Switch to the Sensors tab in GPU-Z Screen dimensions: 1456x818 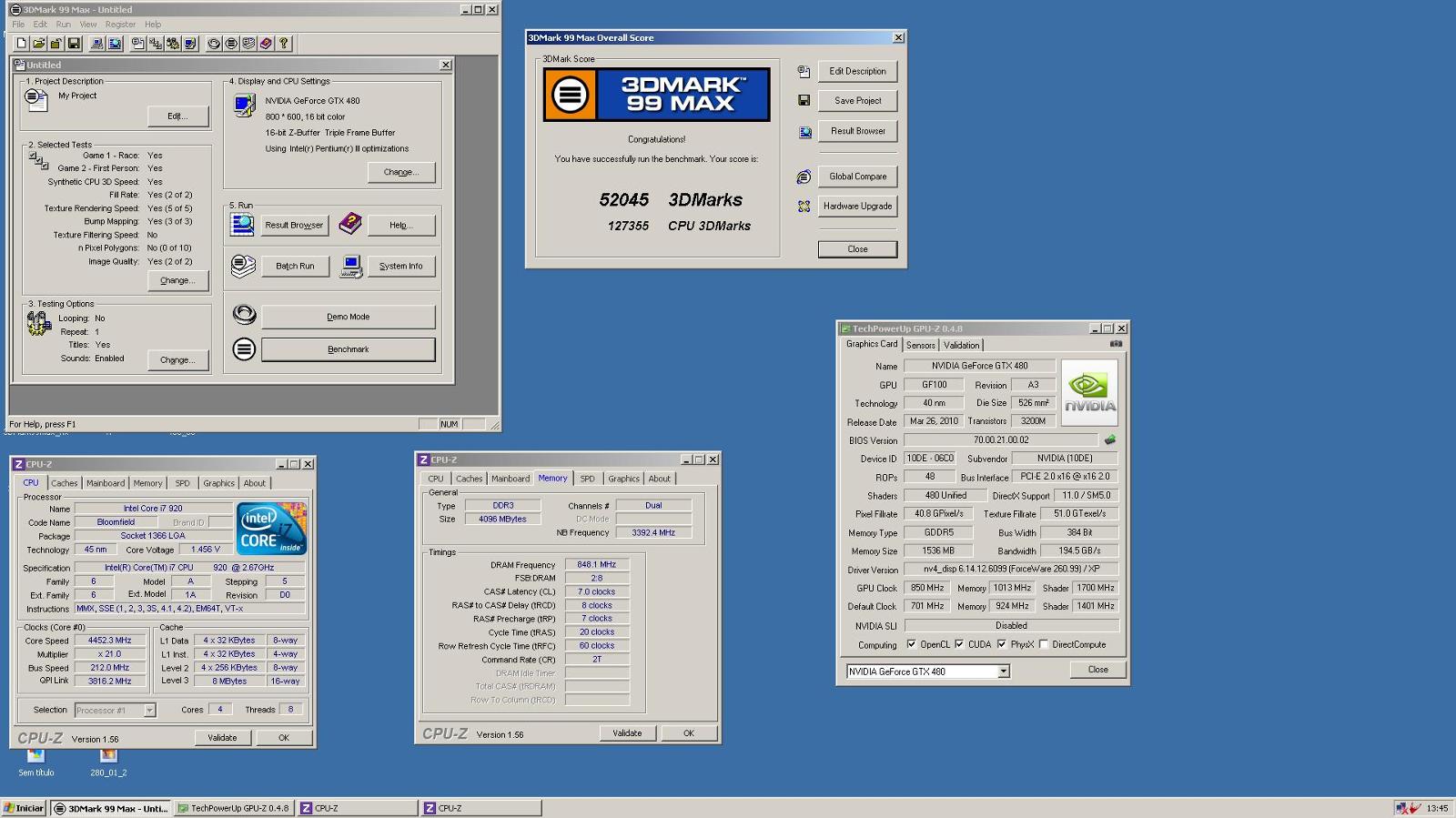[x=920, y=345]
